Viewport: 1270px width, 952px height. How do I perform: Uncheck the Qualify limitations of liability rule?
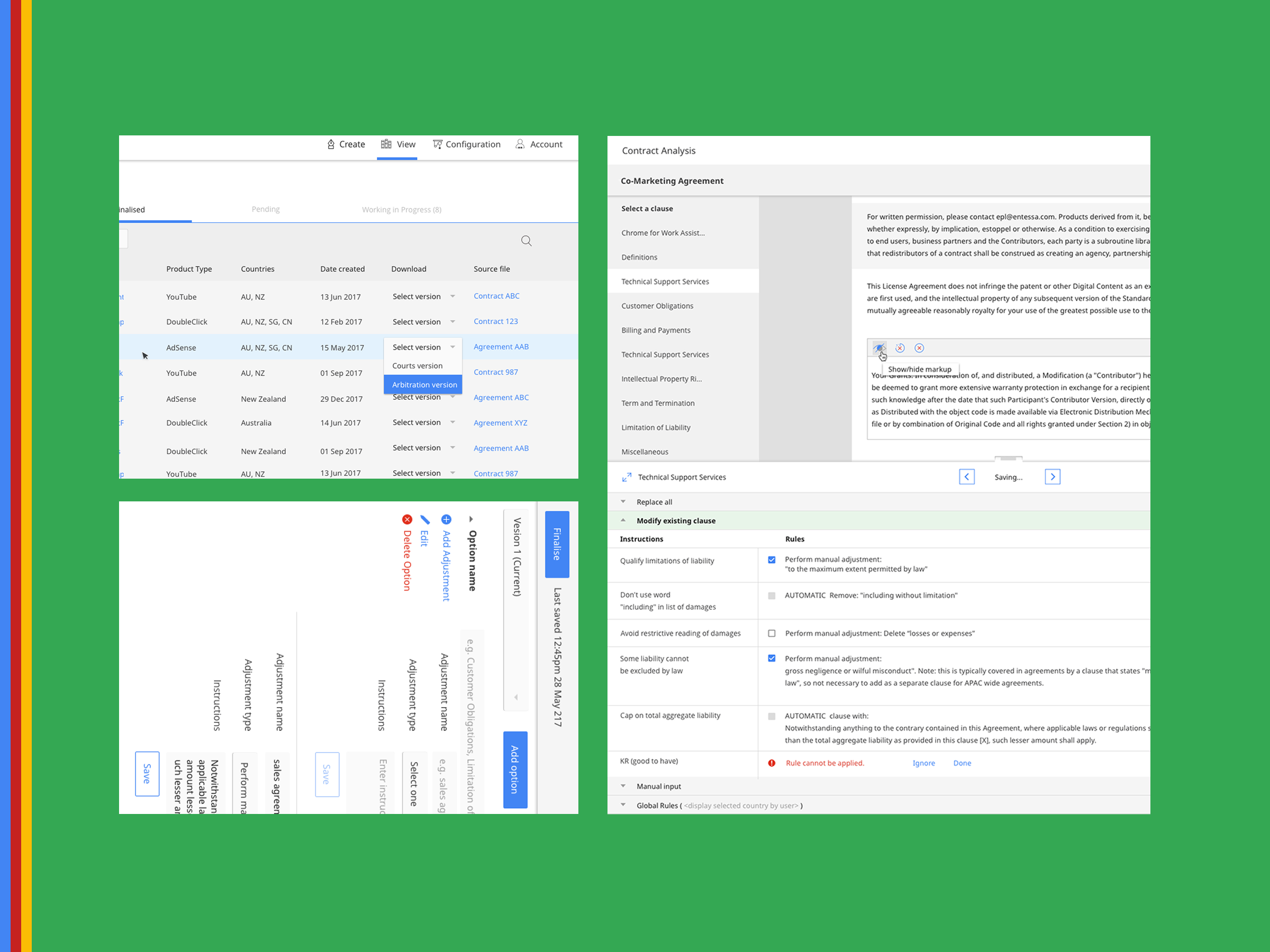point(772,560)
